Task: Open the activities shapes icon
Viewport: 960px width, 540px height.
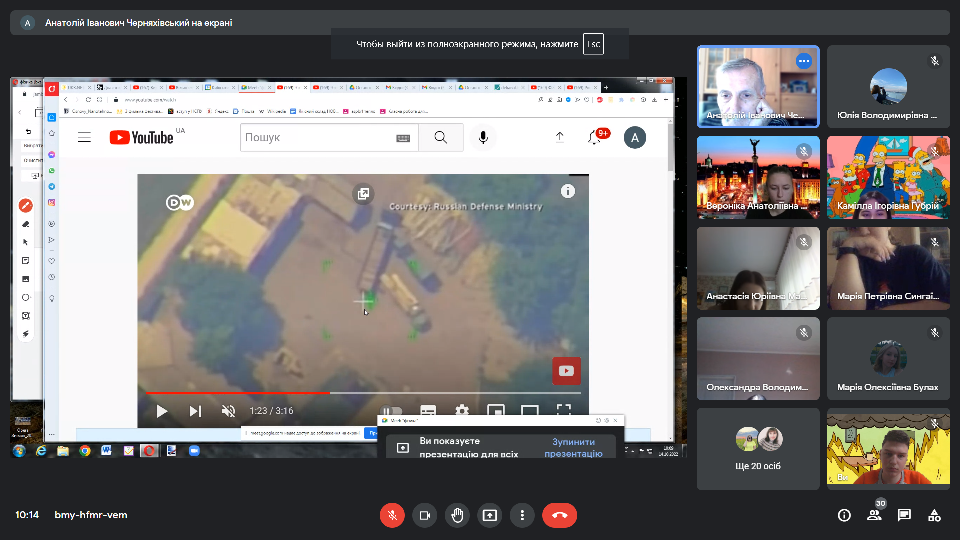Action: pyautogui.click(x=934, y=516)
